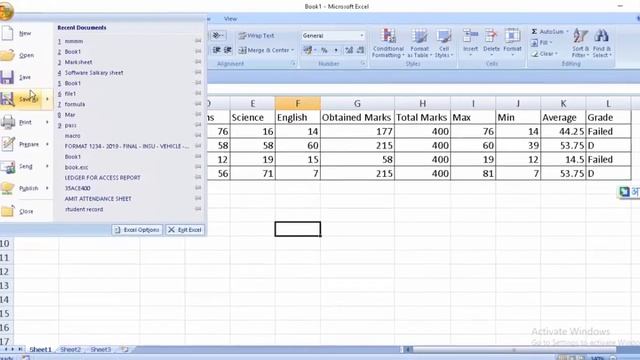
Task: Open the Merge & Center dropdown arrow
Action: click(x=293, y=50)
